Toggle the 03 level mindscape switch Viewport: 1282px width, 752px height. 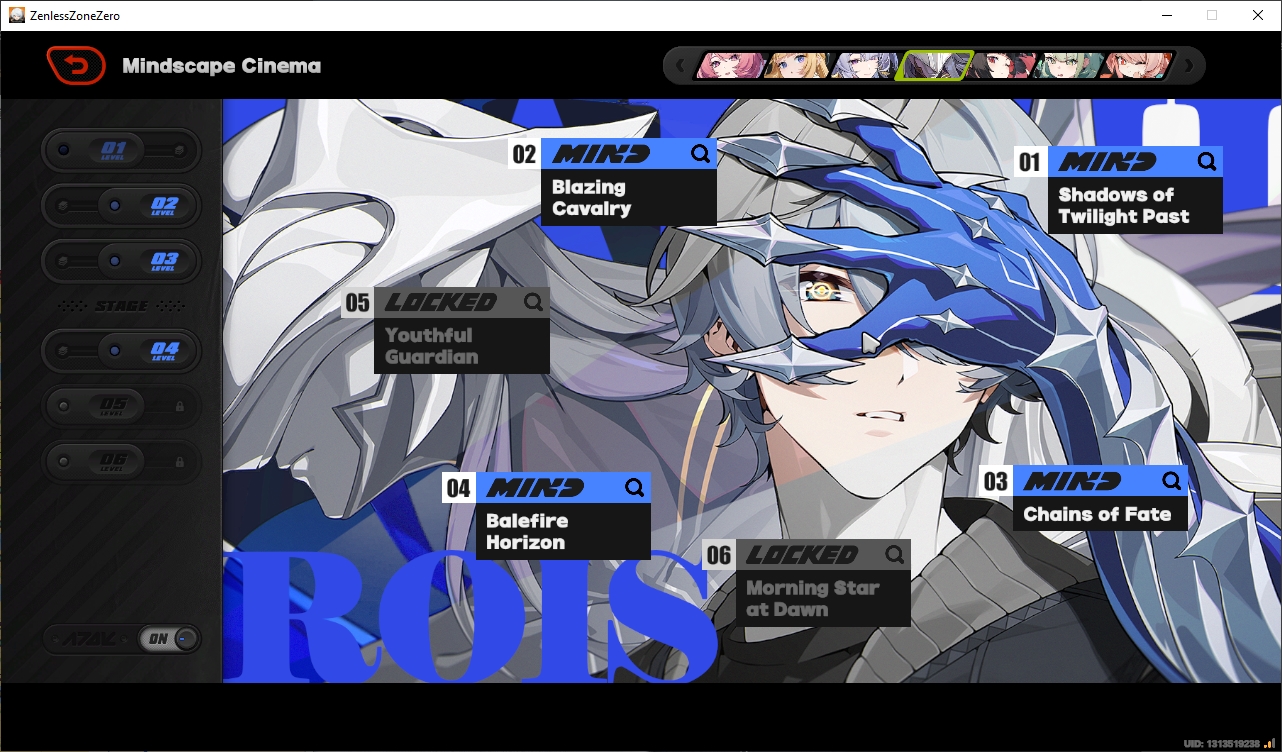121,260
